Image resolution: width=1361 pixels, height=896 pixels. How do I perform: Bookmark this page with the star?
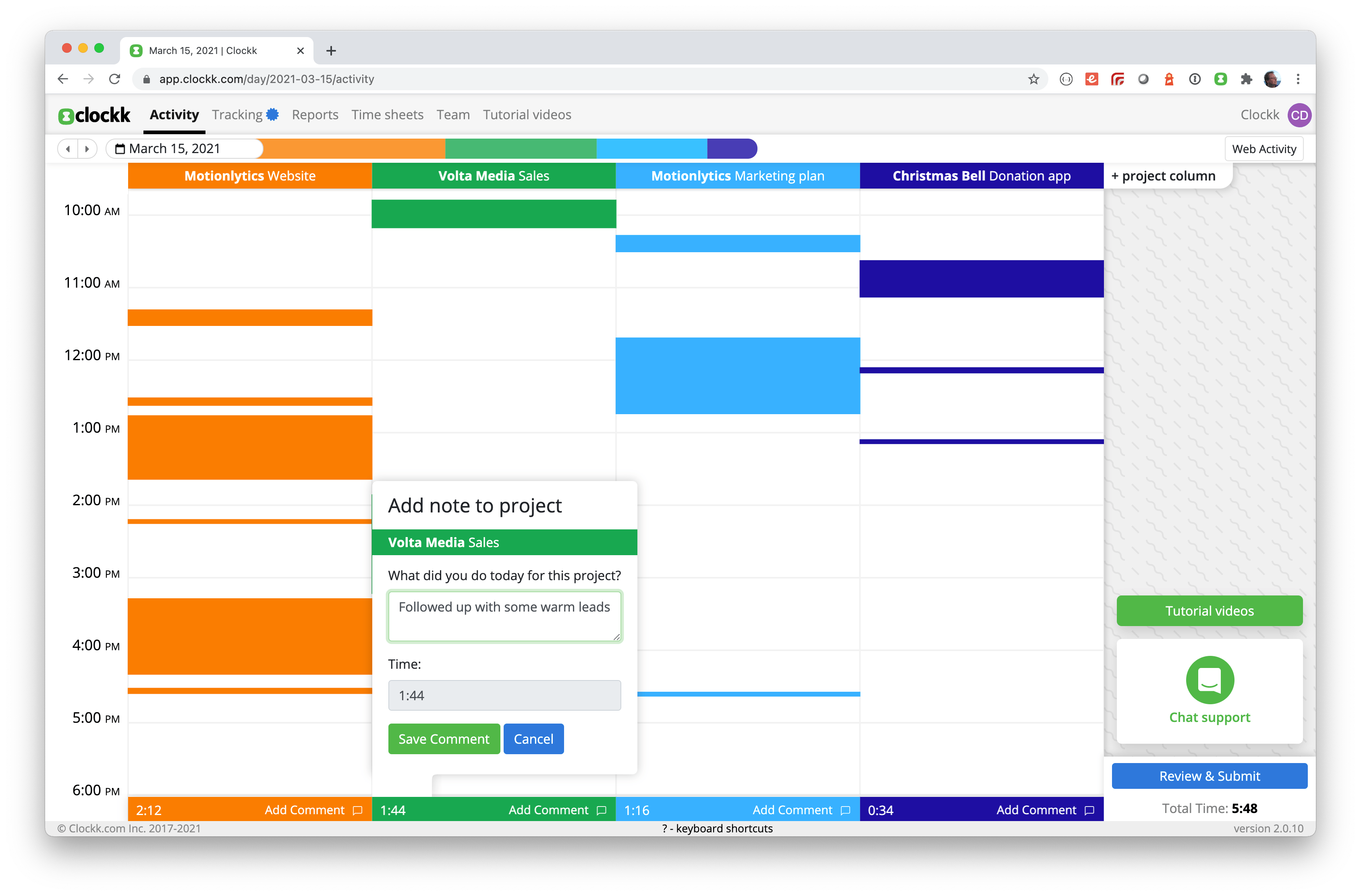pos(1033,79)
